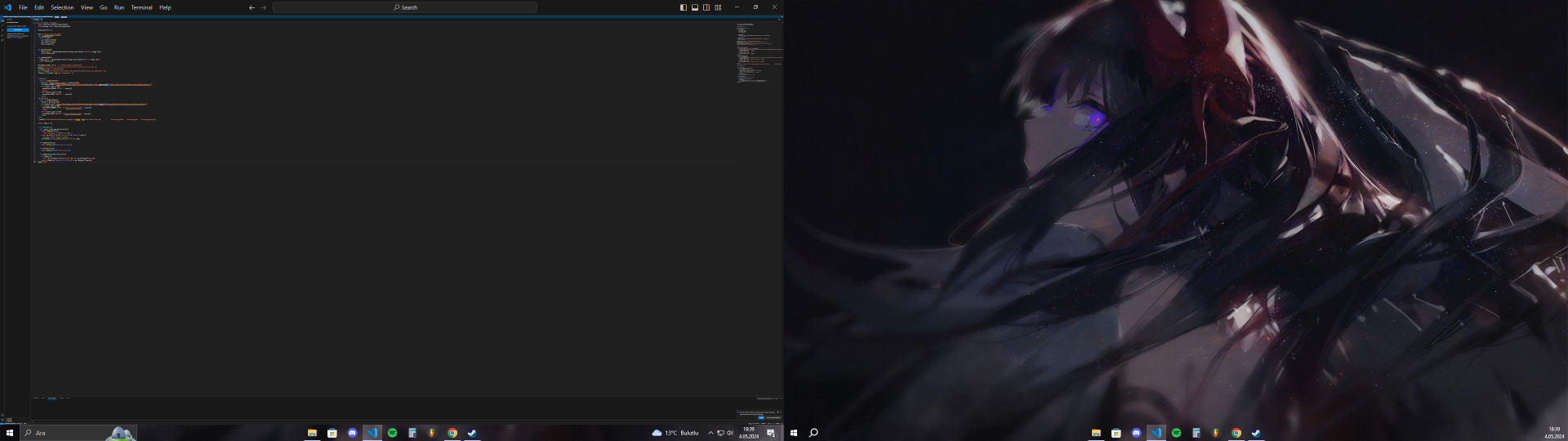Open Chrome from primary taskbar

[x=452, y=433]
